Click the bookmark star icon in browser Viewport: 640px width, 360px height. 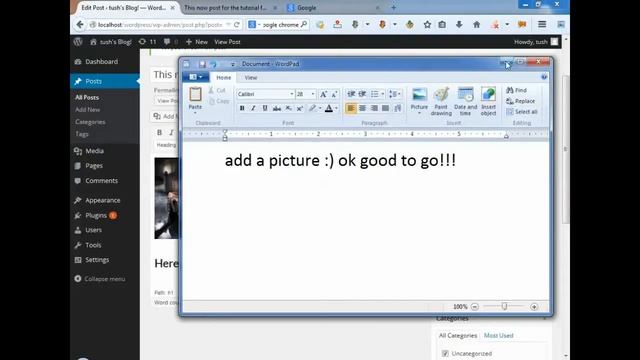(427, 24)
